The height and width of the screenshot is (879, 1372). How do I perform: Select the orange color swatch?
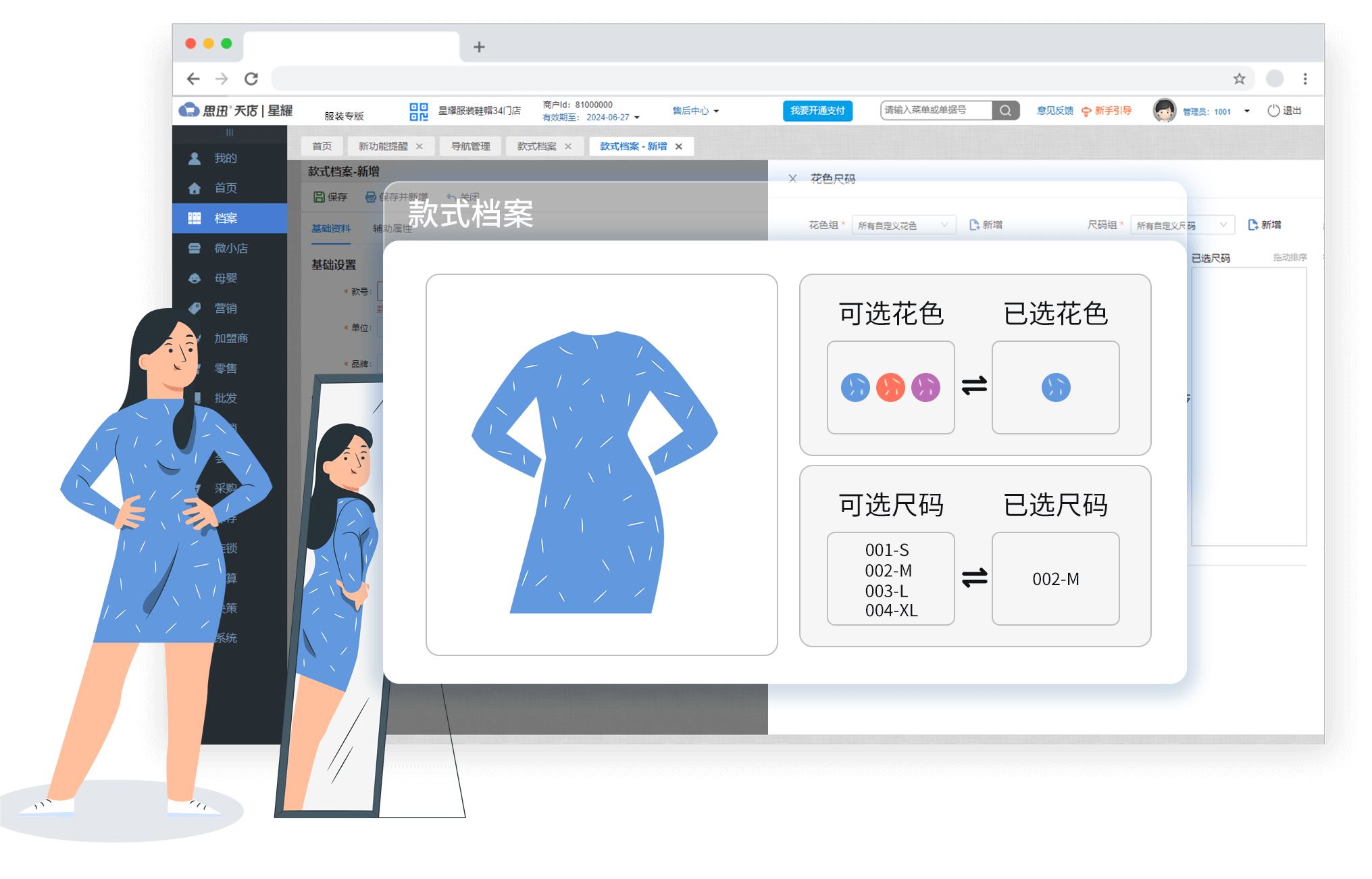point(890,387)
